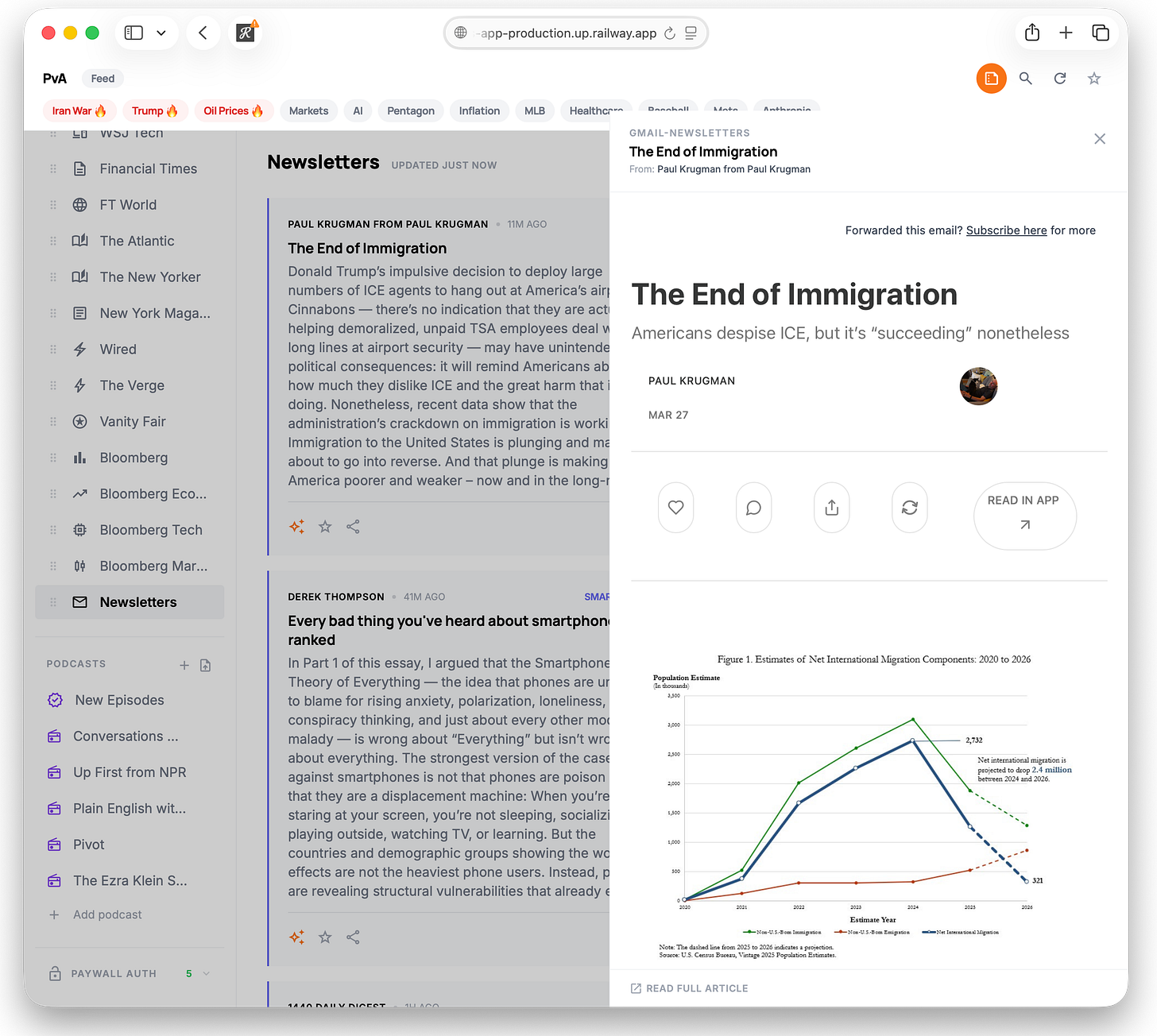Open Bloomberg Tech source in sidebar

[130, 530]
